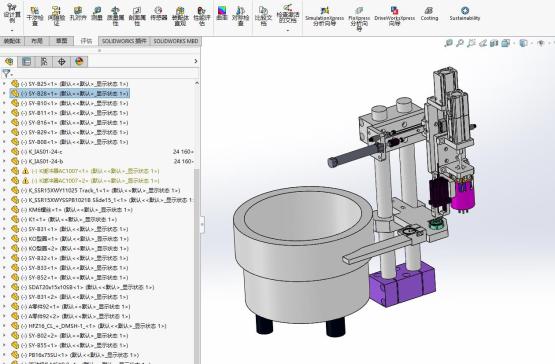
Task: Expand the SY-B25<1> tree node
Action: (x=4, y=84)
